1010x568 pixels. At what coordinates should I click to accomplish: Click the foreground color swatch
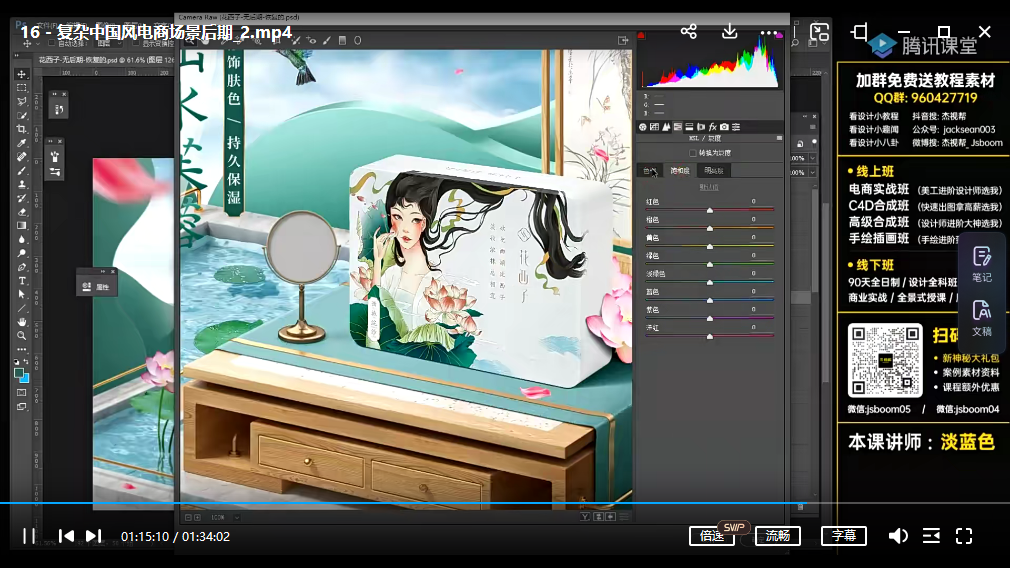point(19,372)
